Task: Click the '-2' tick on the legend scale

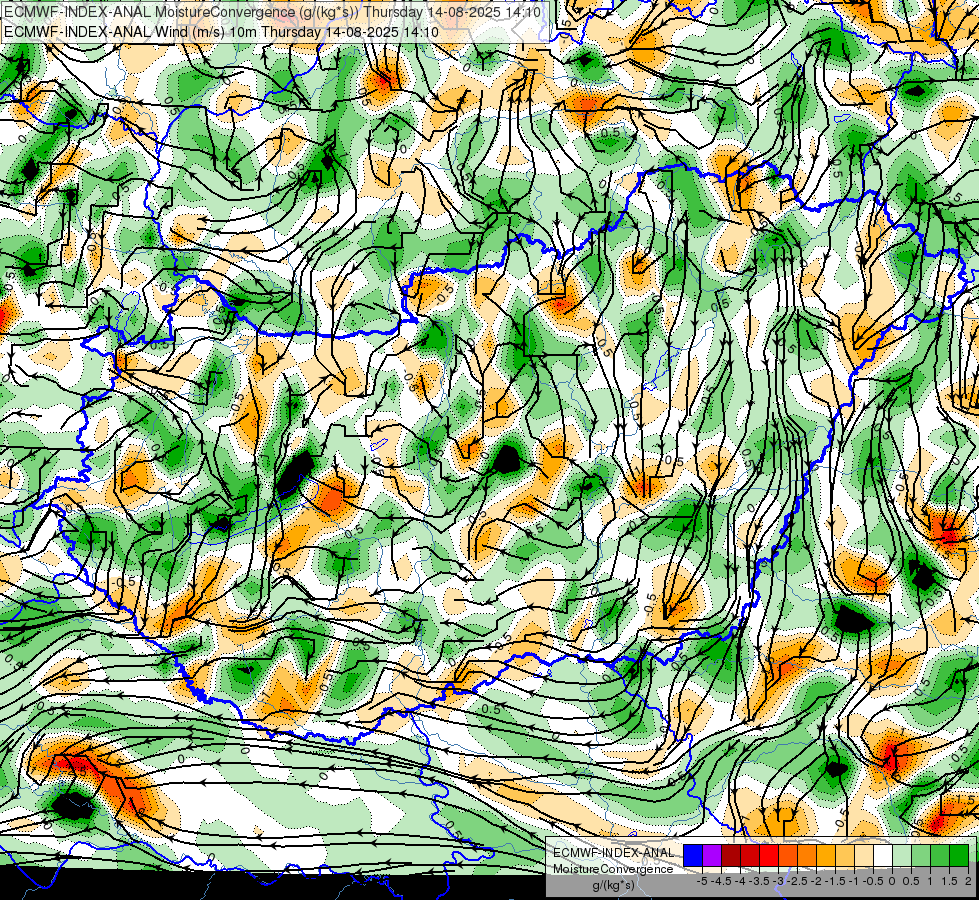Action: pos(817,881)
